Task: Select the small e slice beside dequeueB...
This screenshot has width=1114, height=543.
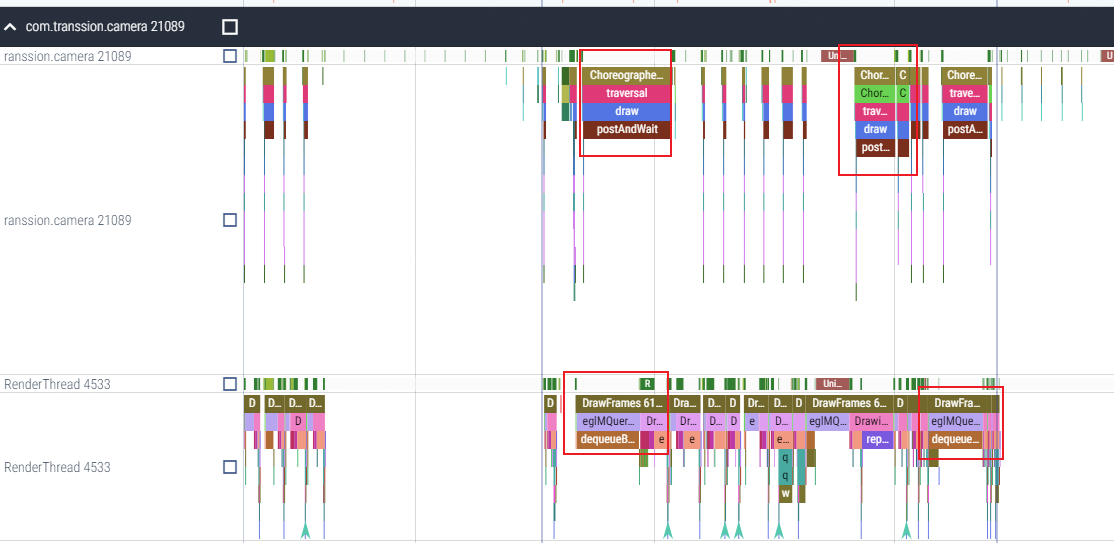Action: pyautogui.click(x=661, y=440)
